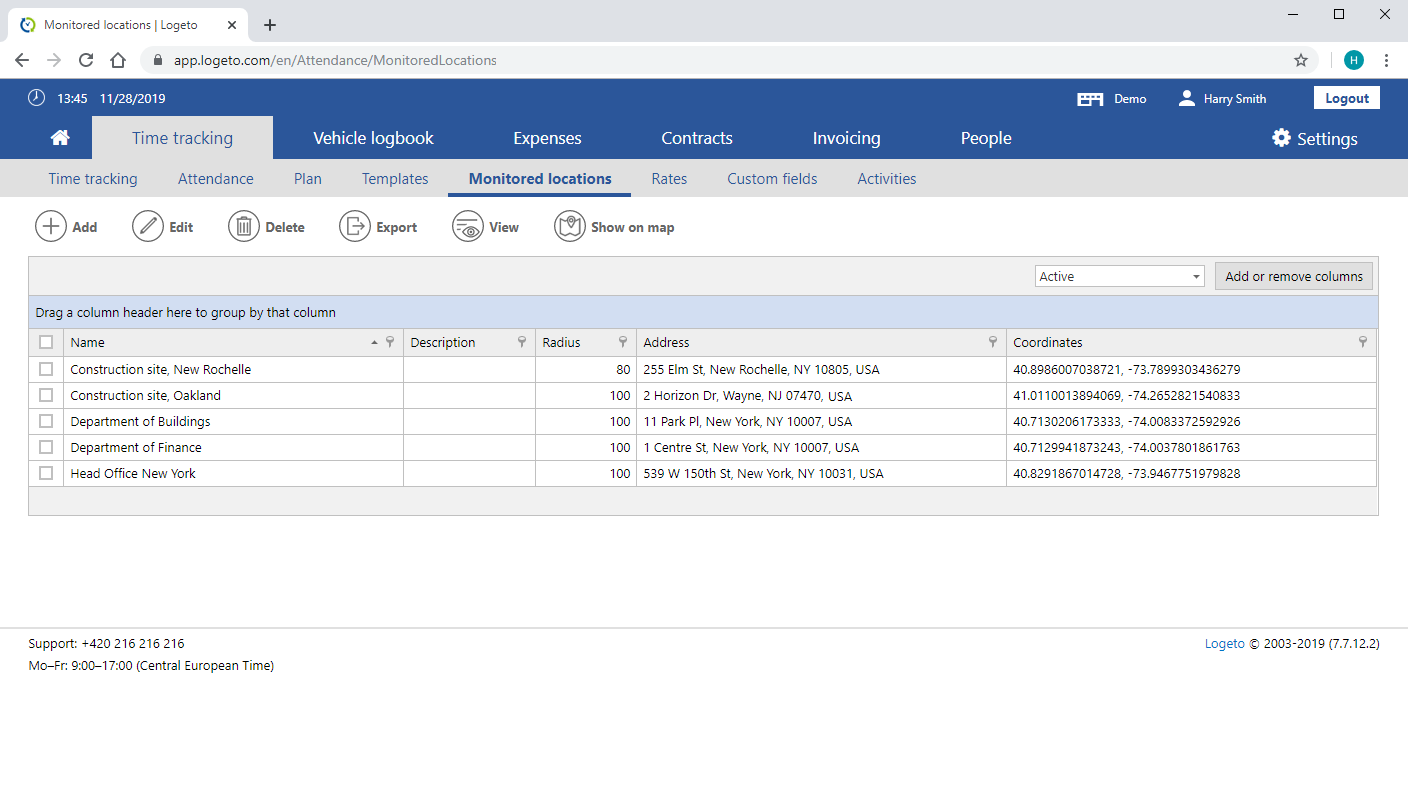Select the 255 Elm St, New Rochelle address
This screenshot has height=797, width=1408.
tap(761, 369)
